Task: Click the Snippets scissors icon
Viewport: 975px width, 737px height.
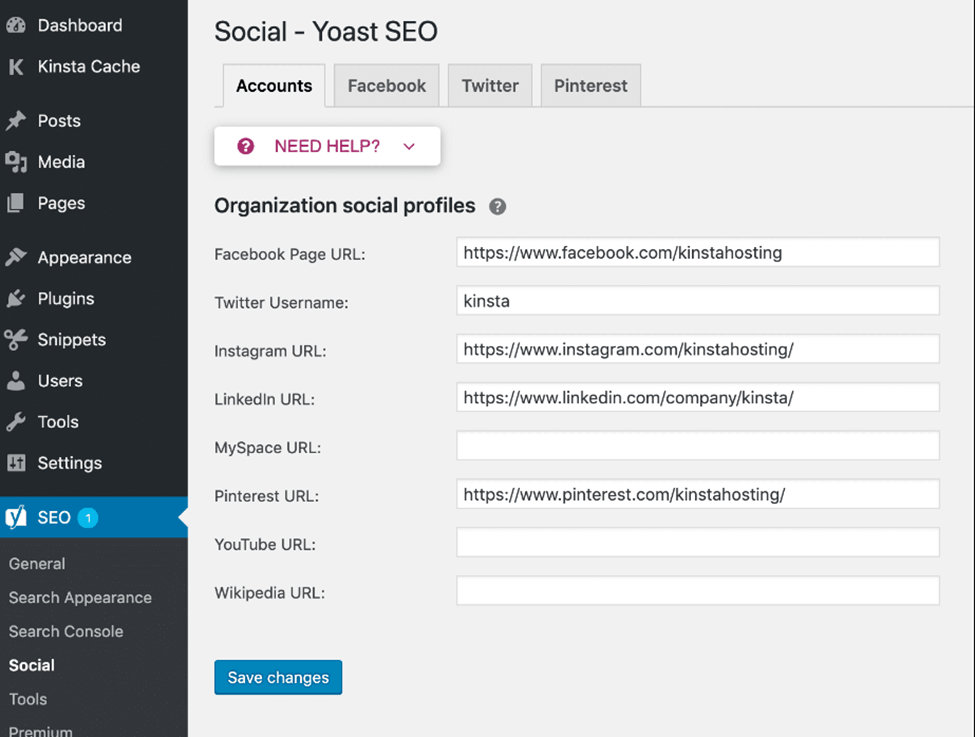Action: pyautogui.click(x=16, y=340)
